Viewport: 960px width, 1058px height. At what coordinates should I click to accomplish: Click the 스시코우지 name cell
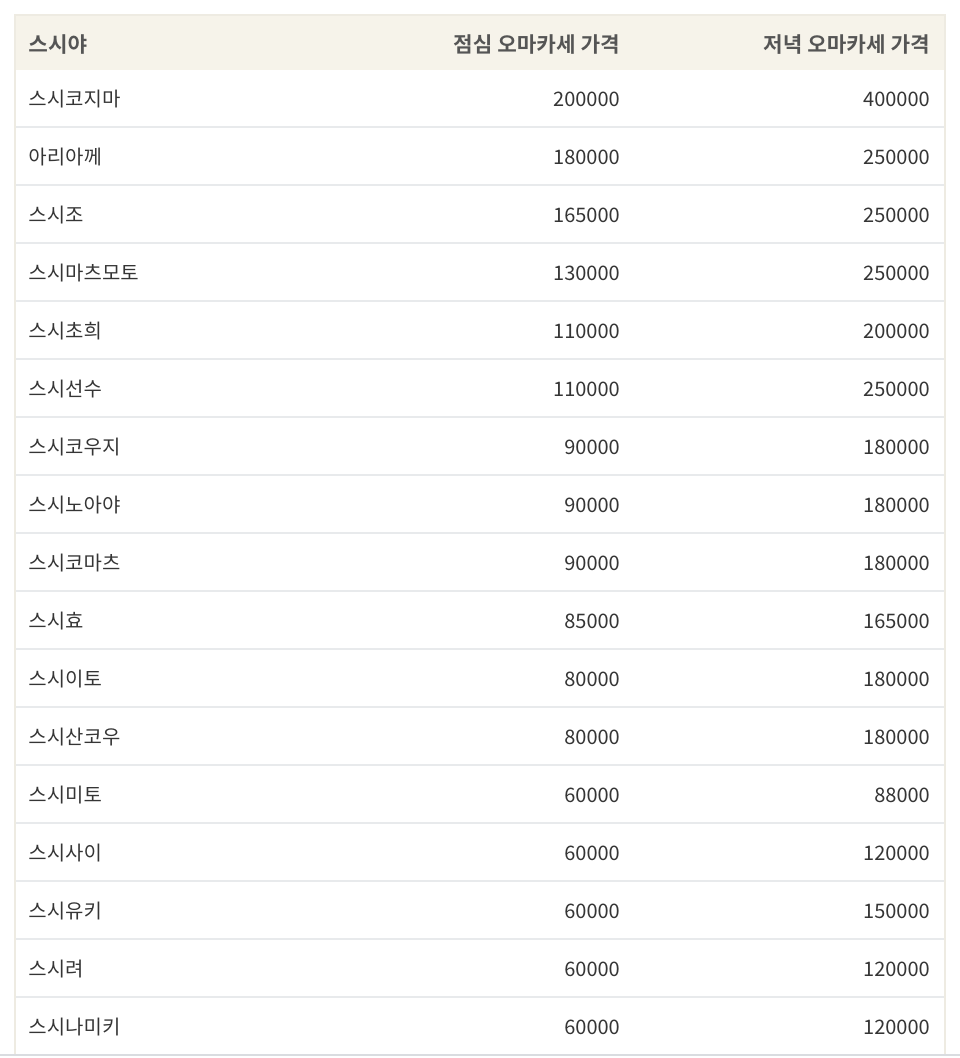click(x=74, y=447)
